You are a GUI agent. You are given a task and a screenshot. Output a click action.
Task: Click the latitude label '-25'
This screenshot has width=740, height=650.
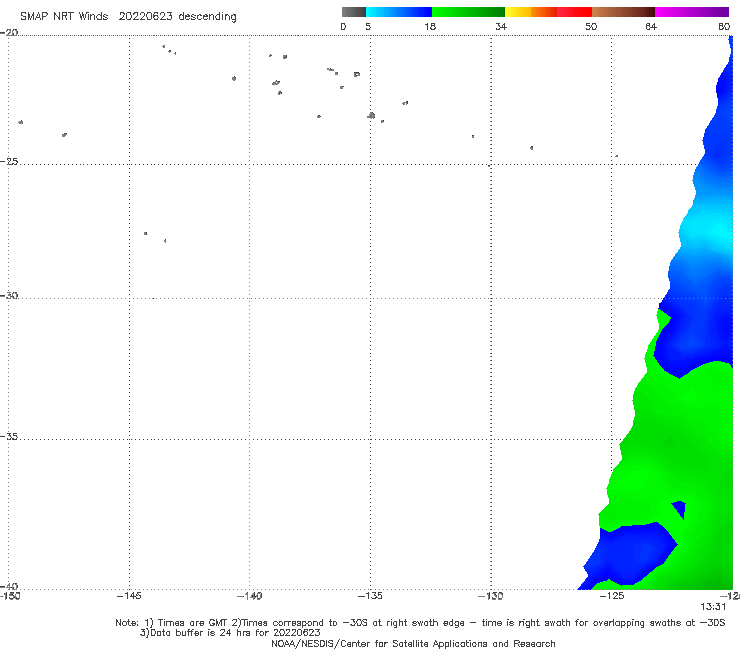9,161
